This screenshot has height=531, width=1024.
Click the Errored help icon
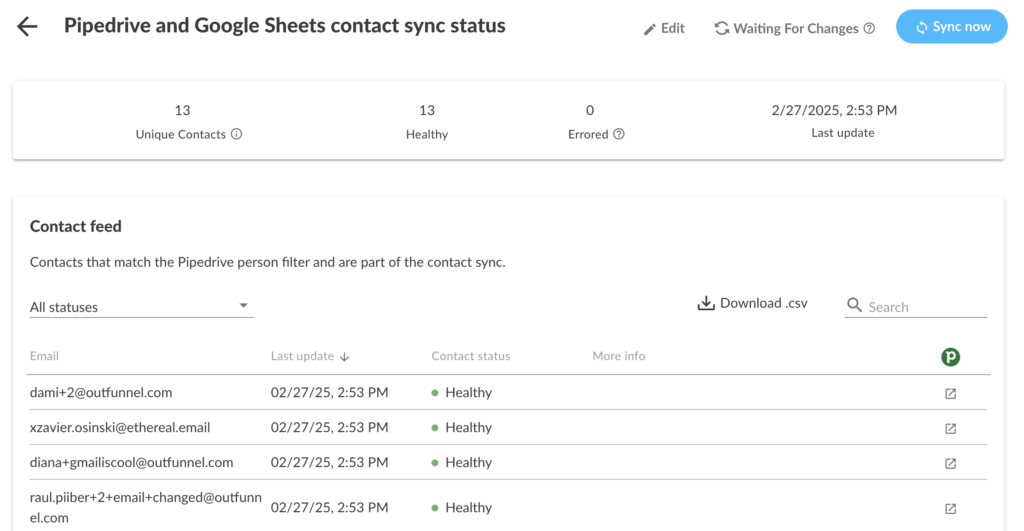click(x=619, y=134)
